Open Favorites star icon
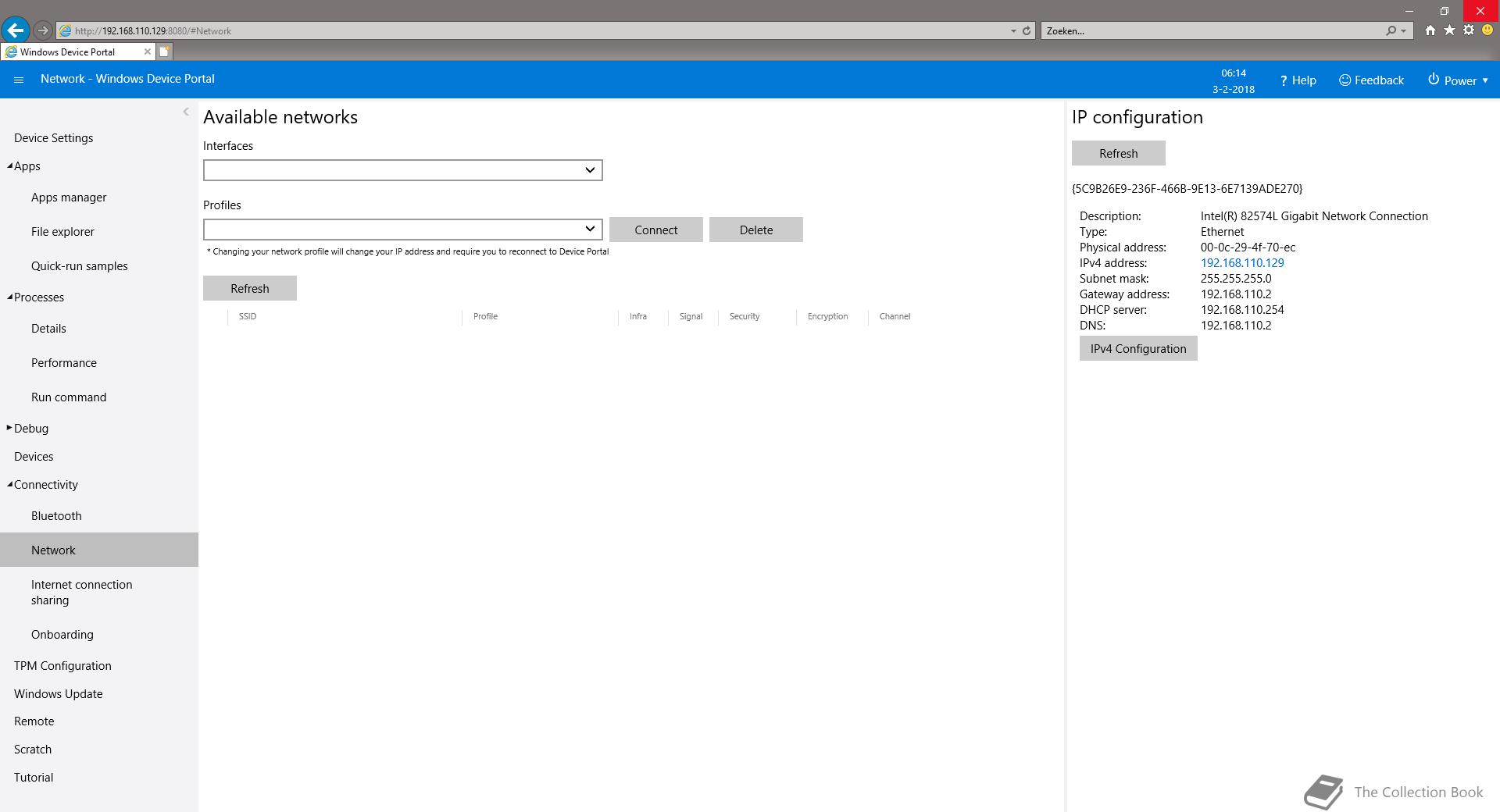Image resolution: width=1500 pixels, height=812 pixels. tap(1449, 30)
